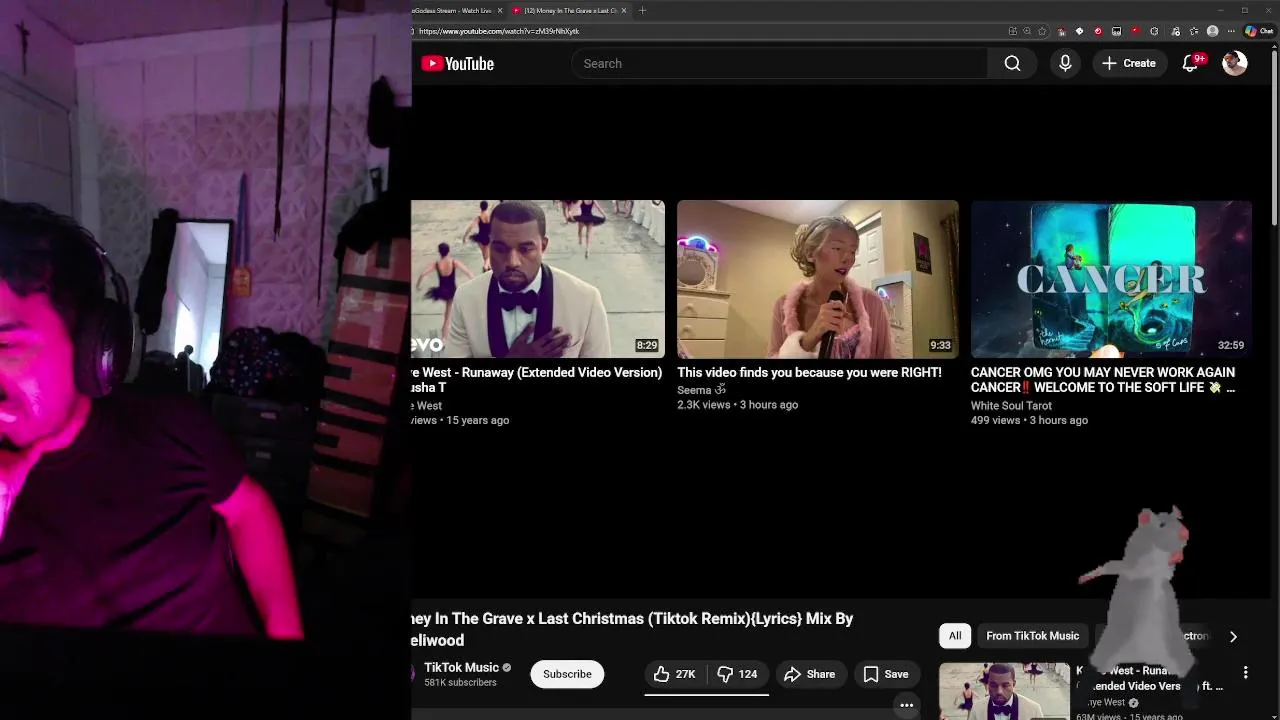Viewport: 1280px width, 720px height.
Task: Open the YouTube home logo
Action: point(458,64)
